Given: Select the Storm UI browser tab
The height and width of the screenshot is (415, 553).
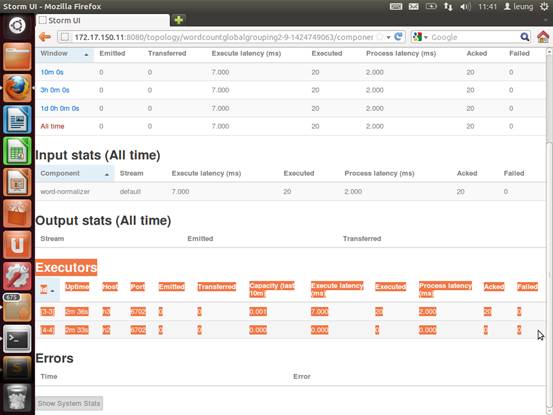Looking at the screenshot, I should coord(102,20).
